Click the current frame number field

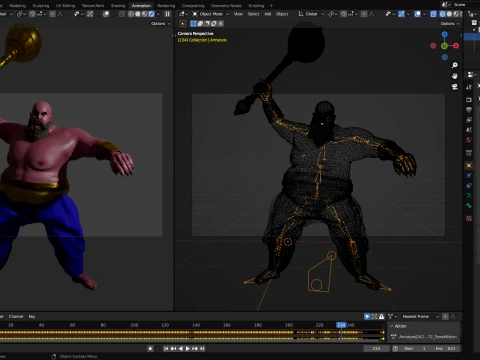click(376, 348)
